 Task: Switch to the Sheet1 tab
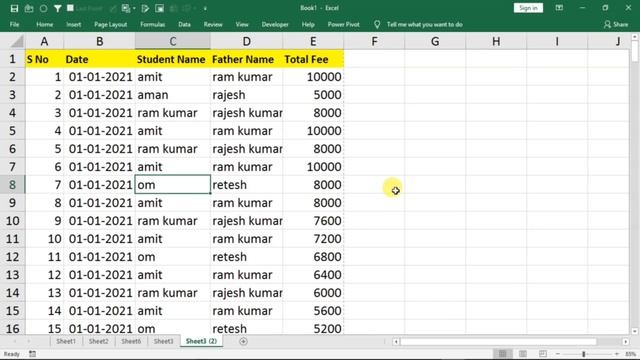[x=66, y=341]
